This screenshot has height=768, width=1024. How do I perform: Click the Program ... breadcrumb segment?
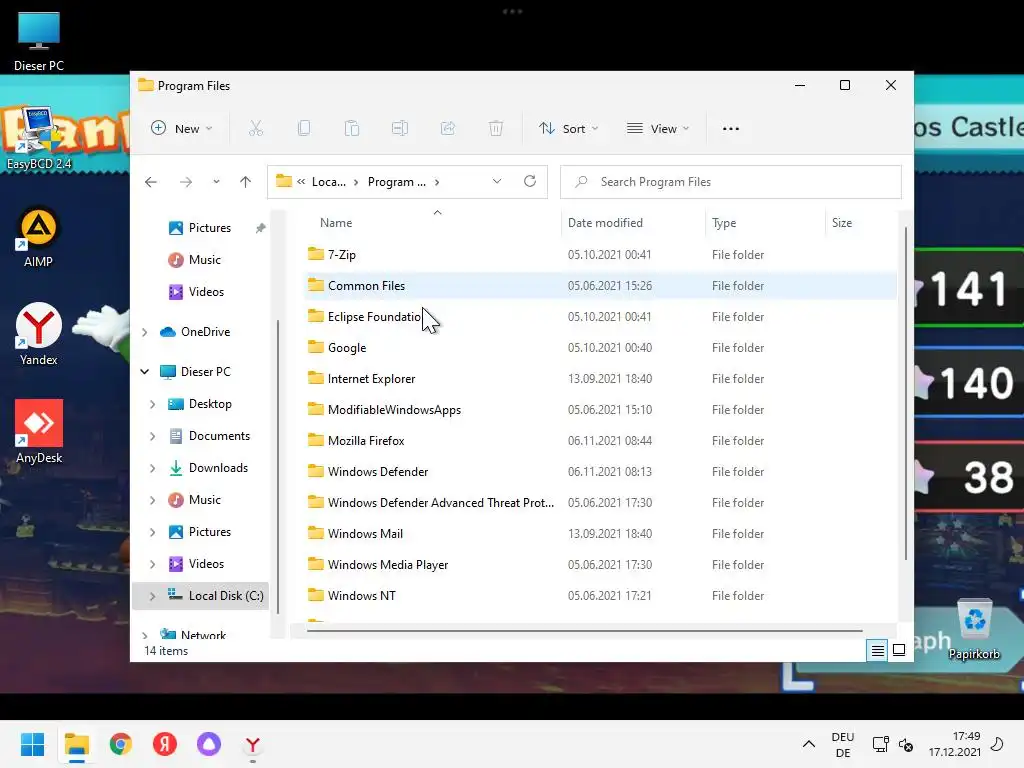[396, 182]
